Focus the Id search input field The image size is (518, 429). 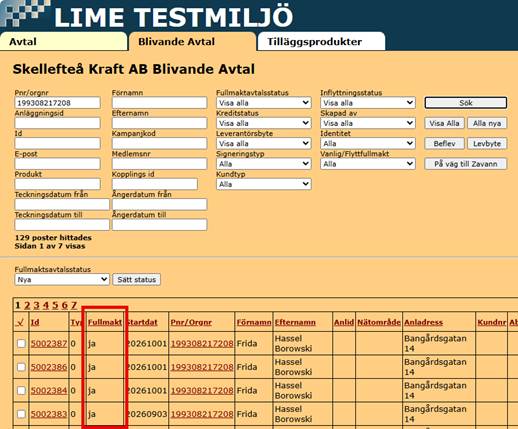point(57,144)
